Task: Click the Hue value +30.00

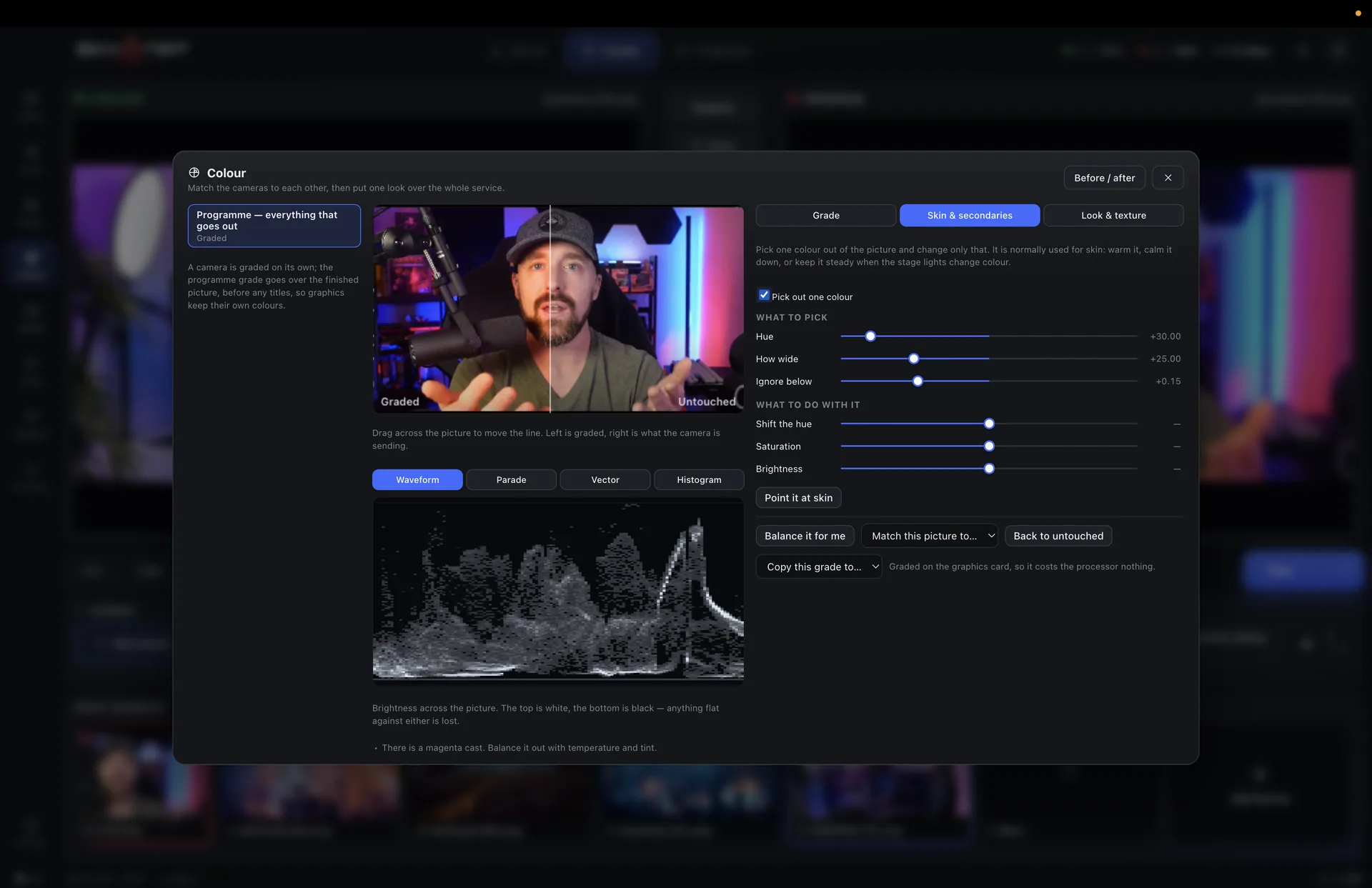Action: click(1165, 336)
